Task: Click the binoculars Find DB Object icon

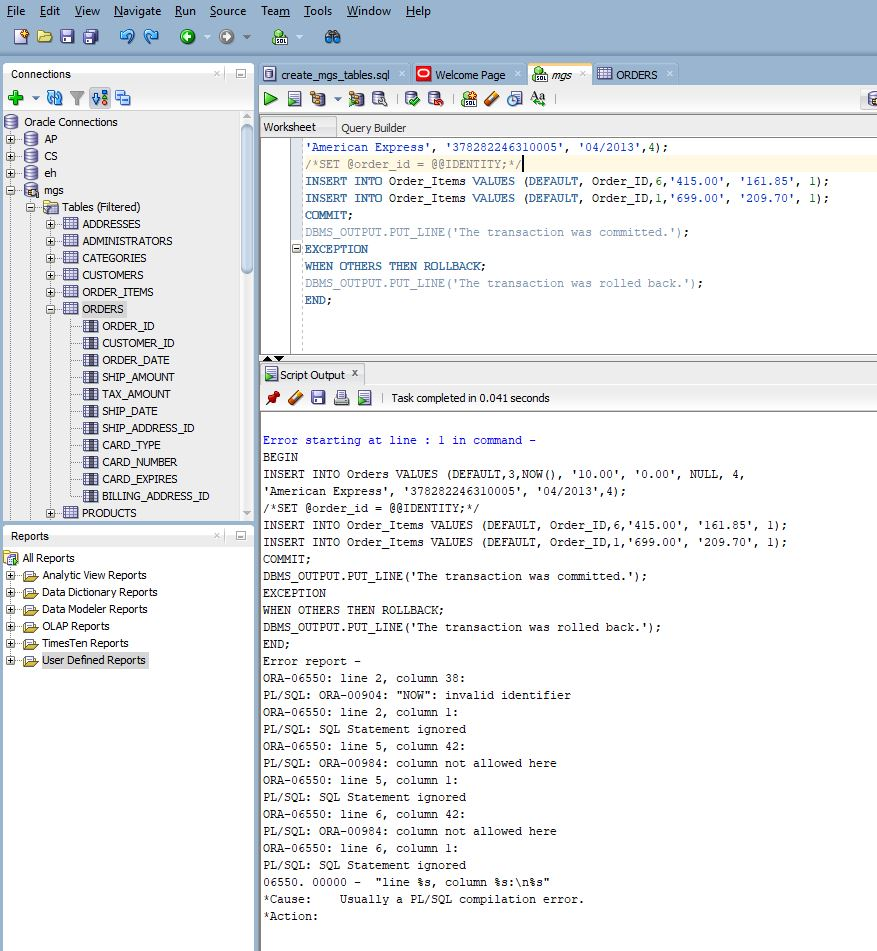Action: (333, 37)
